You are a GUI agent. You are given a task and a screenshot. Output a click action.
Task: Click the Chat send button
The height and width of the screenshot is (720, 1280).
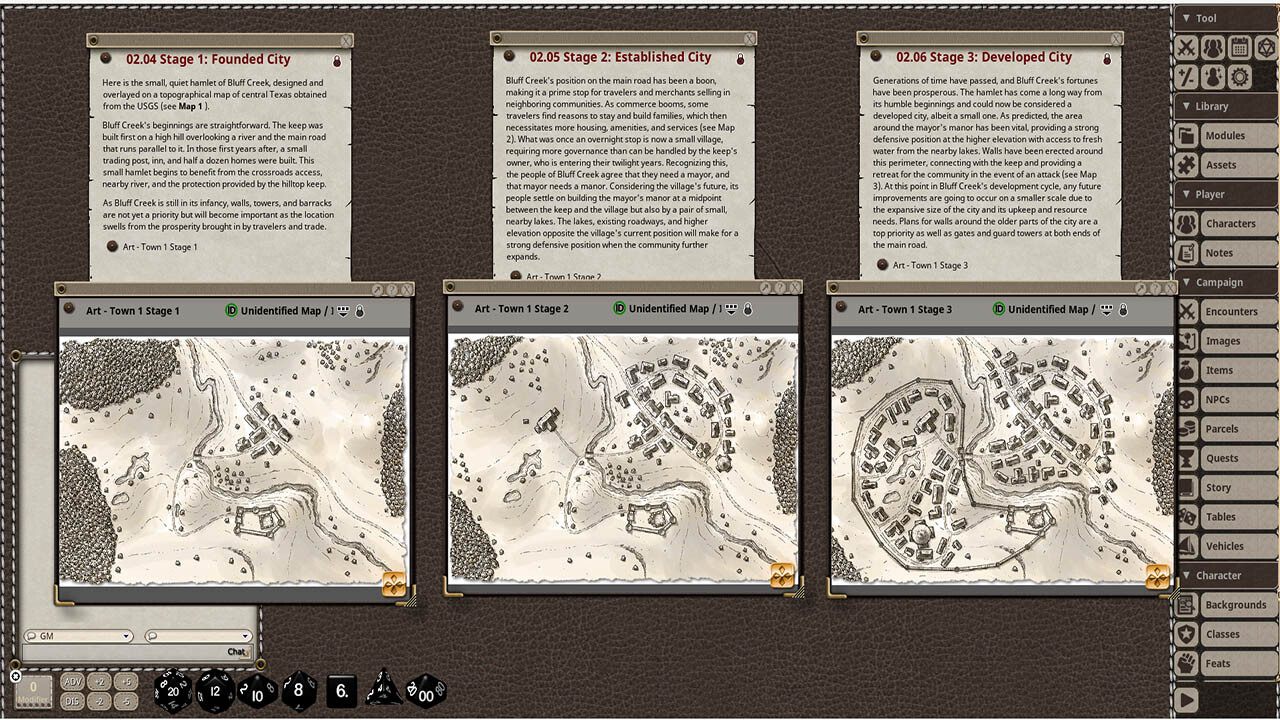tap(237, 651)
